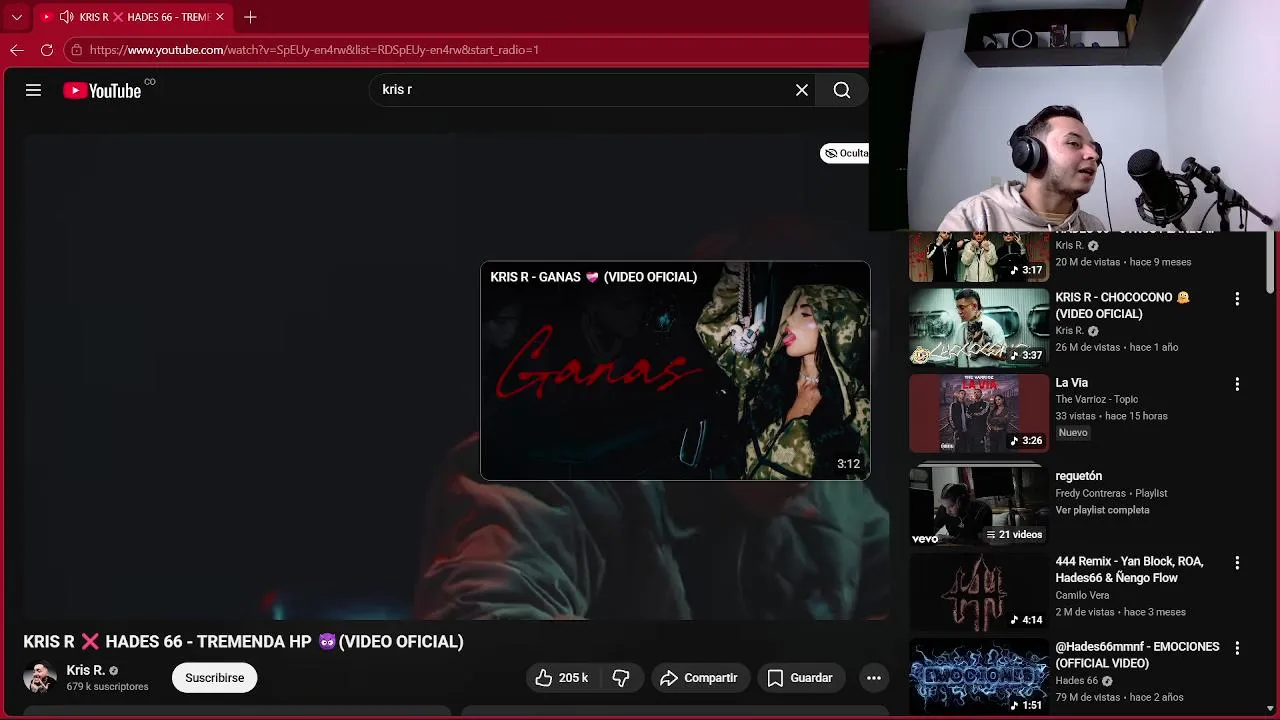The image size is (1280, 720).
Task: Click the TREMENDA HP video title
Action: pos(243,642)
